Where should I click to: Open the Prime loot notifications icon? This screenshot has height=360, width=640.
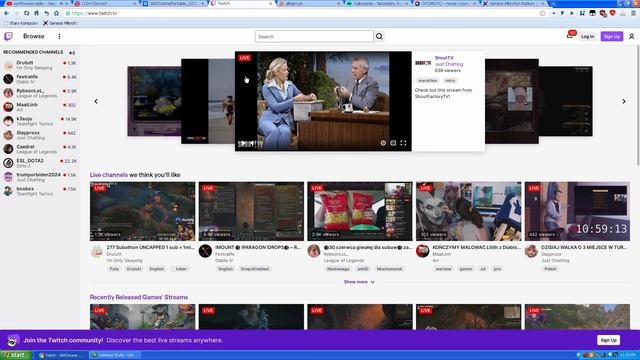pyautogui.click(x=570, y=36)
